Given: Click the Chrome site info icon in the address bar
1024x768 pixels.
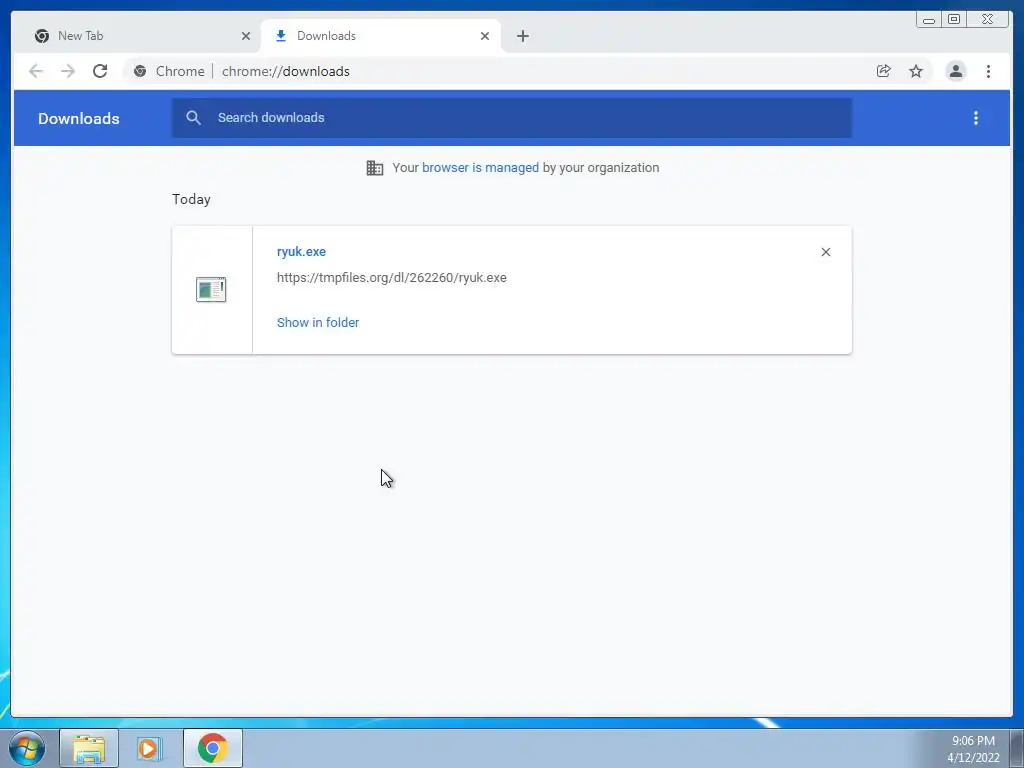Looking at the screenshot, I should [x=140, y=71].
